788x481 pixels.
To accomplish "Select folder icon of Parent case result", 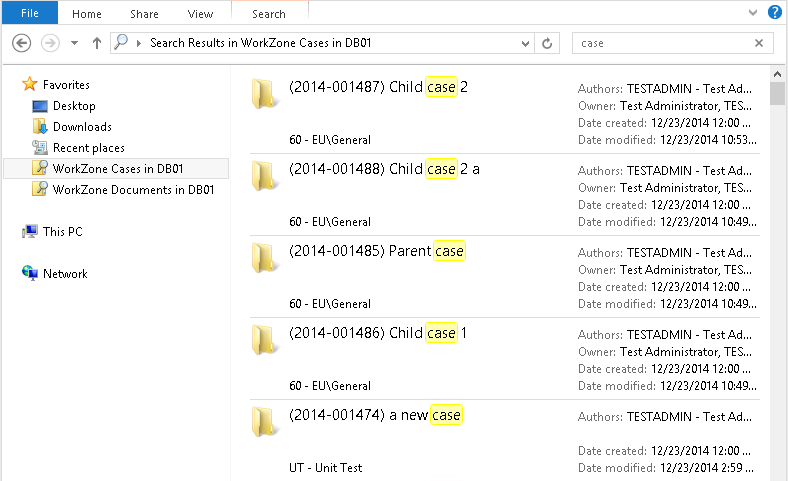I will [264, 258].
